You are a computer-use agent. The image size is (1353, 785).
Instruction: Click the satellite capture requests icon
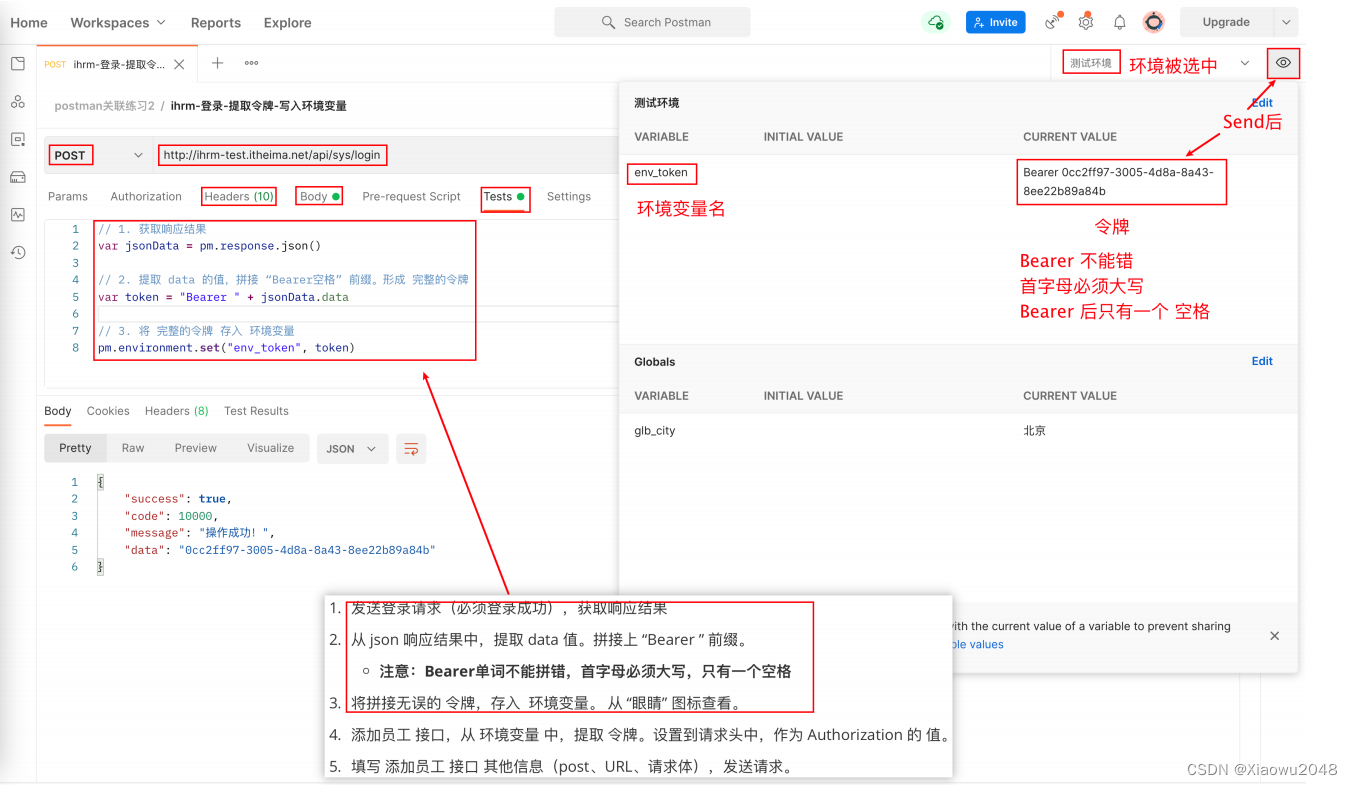click(1053, 22)
